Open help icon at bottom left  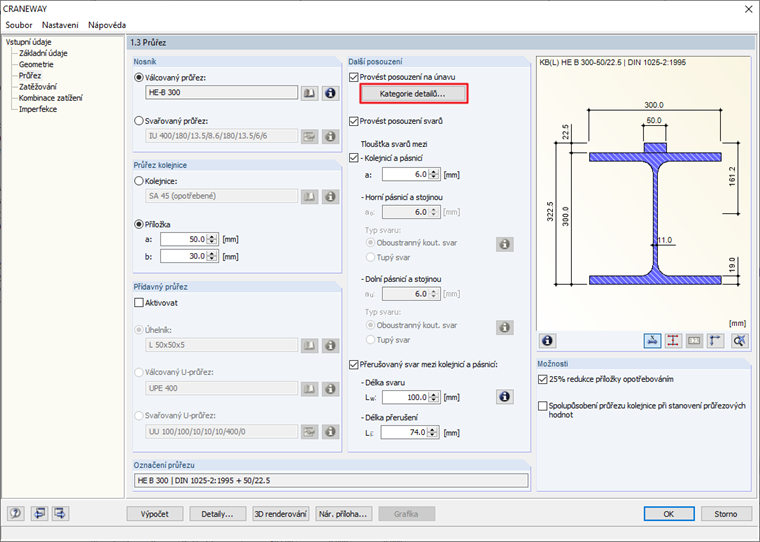(16, 513)
